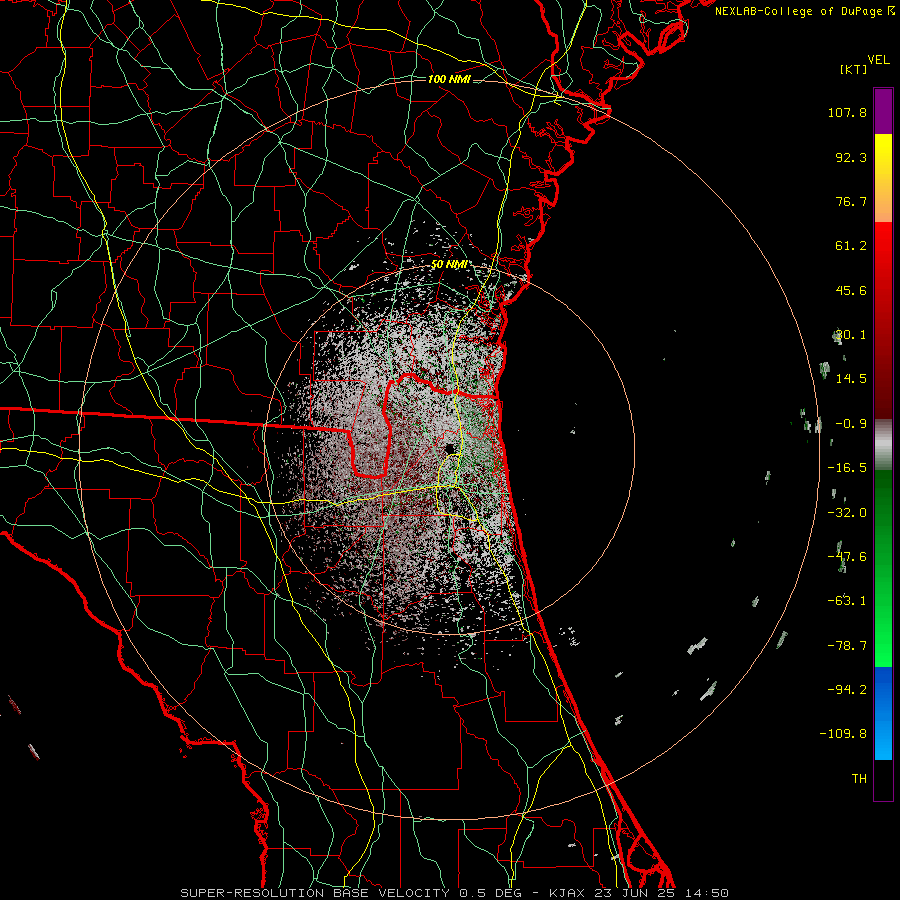Click the -32.0 scale value
The image size is (900, 900).
(847, 513)
